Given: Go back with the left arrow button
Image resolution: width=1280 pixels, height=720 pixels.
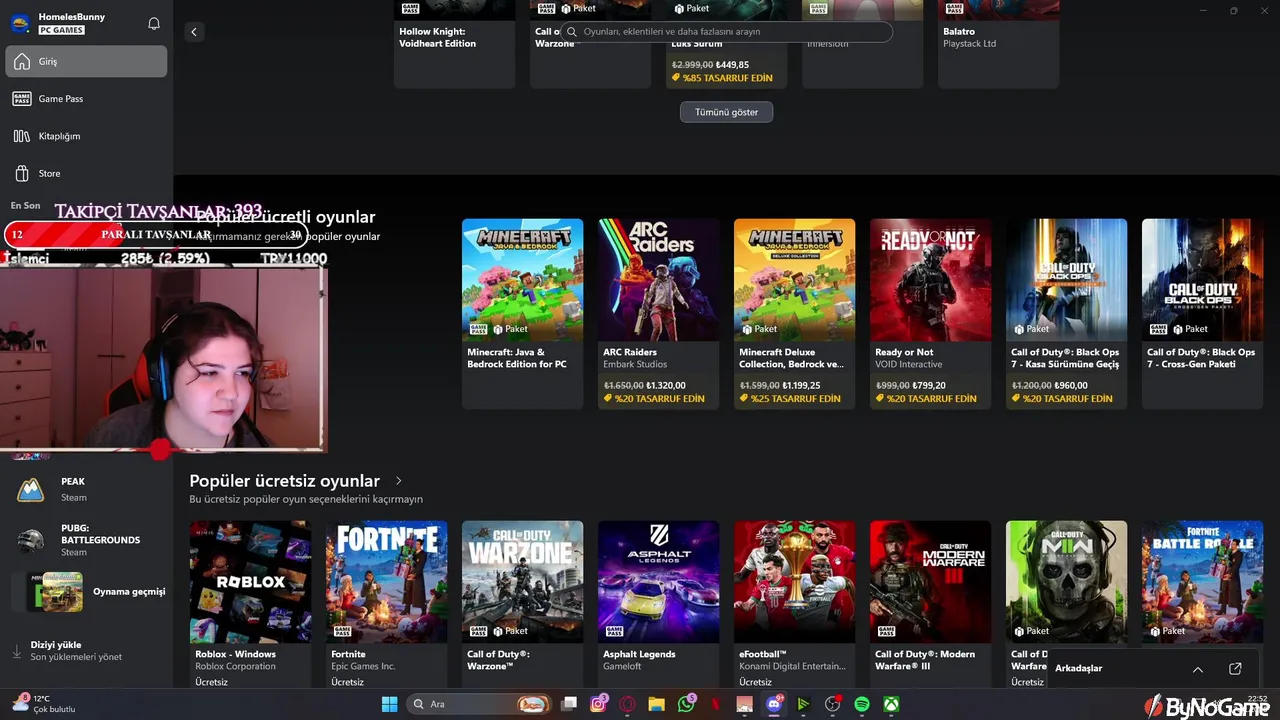Looking at the screenshot, I should (x=194, y=32).
